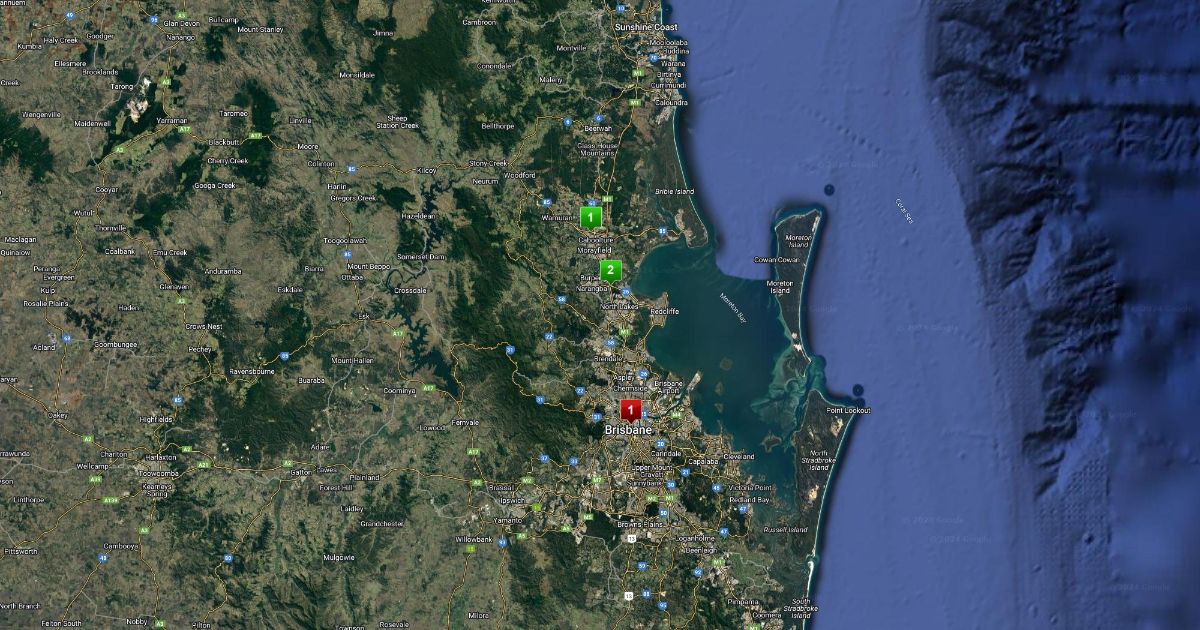Click the Capalaba label
The width and height of the screenshot is (1200, 630).
(704, 462)
